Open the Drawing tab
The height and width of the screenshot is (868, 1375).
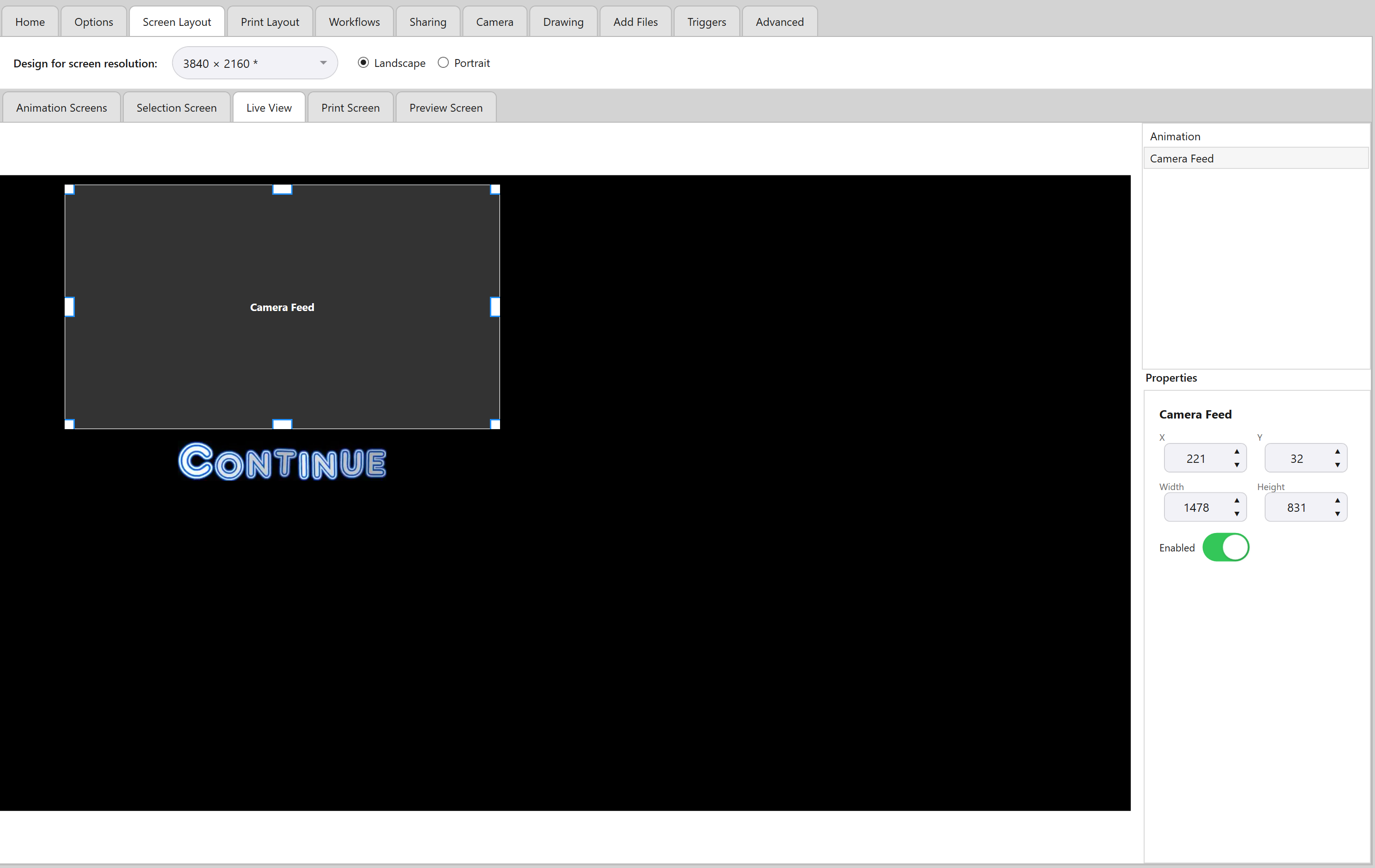(563, 22)
